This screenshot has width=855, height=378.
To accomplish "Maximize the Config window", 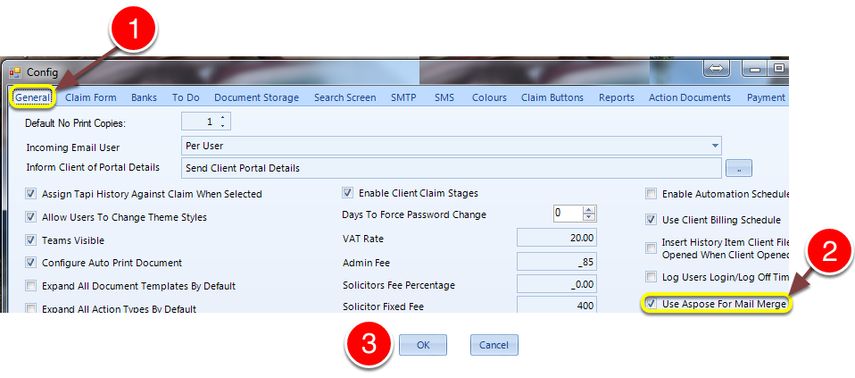I will 779,69.
